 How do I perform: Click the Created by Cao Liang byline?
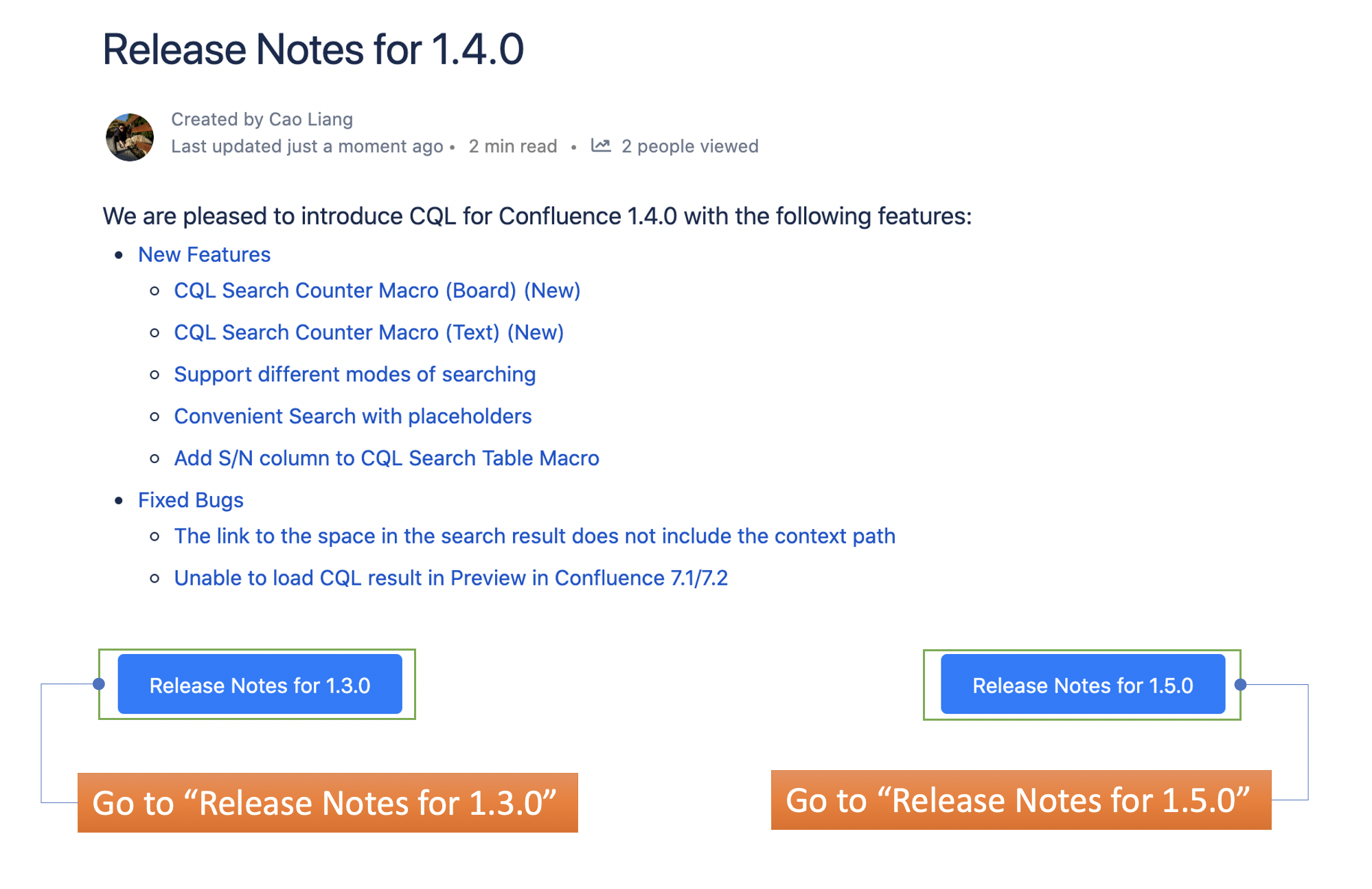point(262,120)
